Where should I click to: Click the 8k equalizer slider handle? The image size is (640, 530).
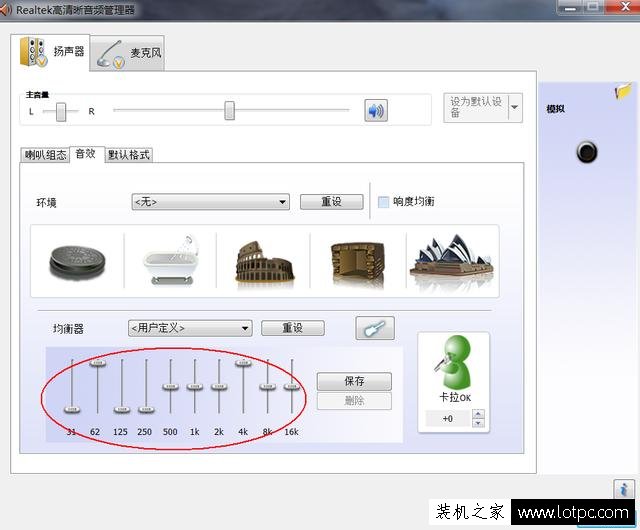click(x=267, y=386)
